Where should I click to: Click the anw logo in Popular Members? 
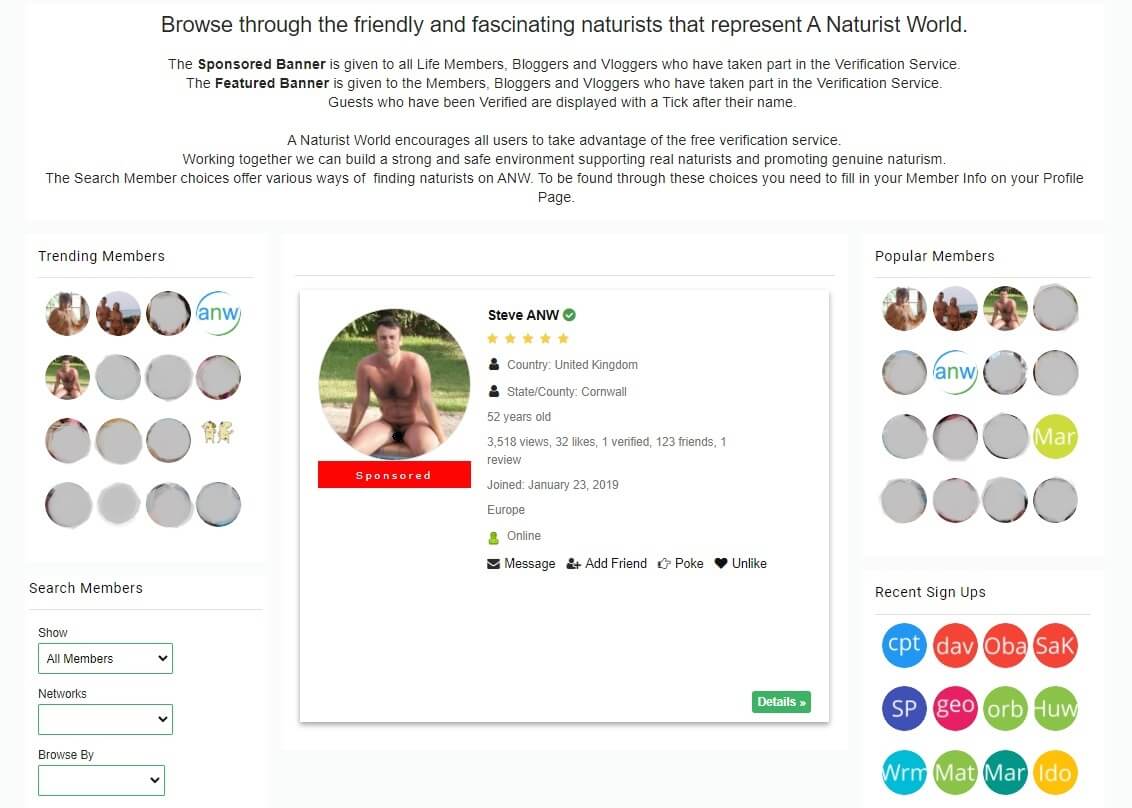pyautogui.click(x=954, y=372)
